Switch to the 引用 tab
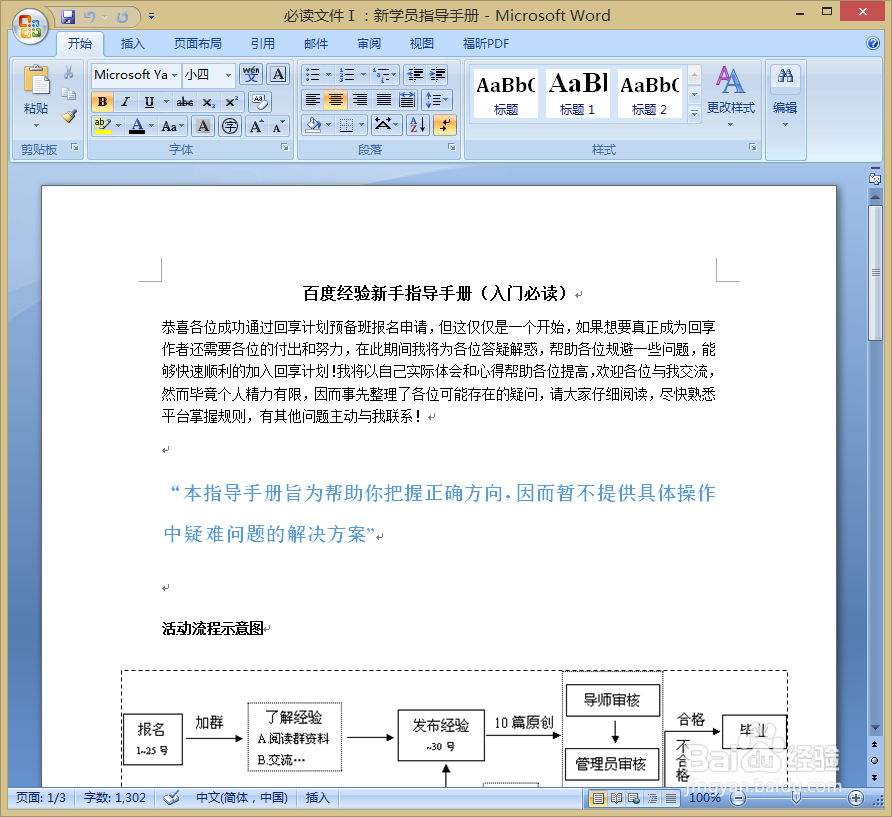Image resolution: width=892 pixels, height=817 pixels. (262, 43)
